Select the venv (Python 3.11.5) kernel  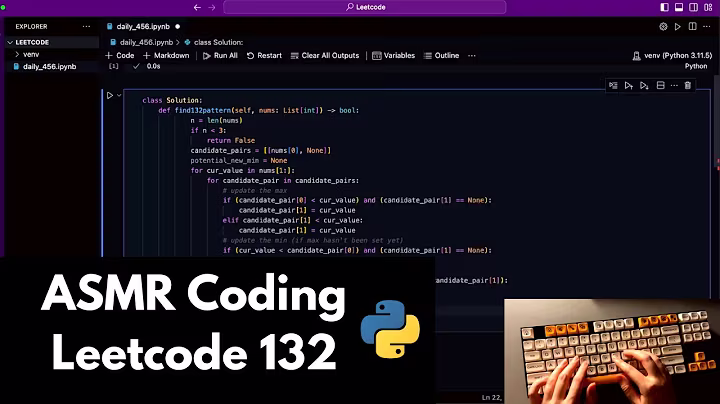[672, 56]
